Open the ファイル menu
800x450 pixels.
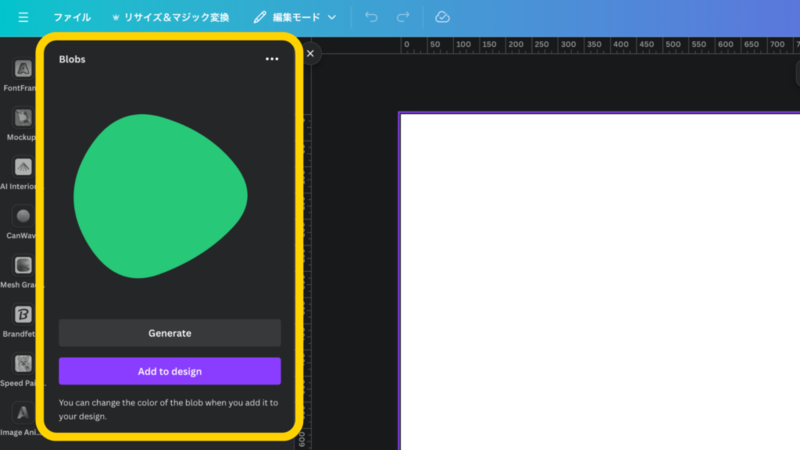pos(72,17)
